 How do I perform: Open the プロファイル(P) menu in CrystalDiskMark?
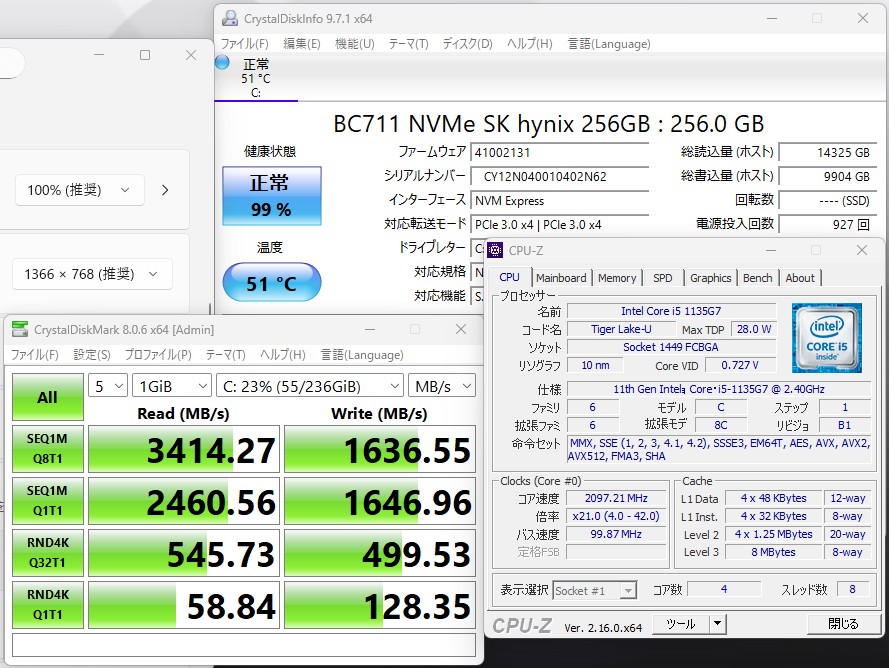tap(157, 354)
